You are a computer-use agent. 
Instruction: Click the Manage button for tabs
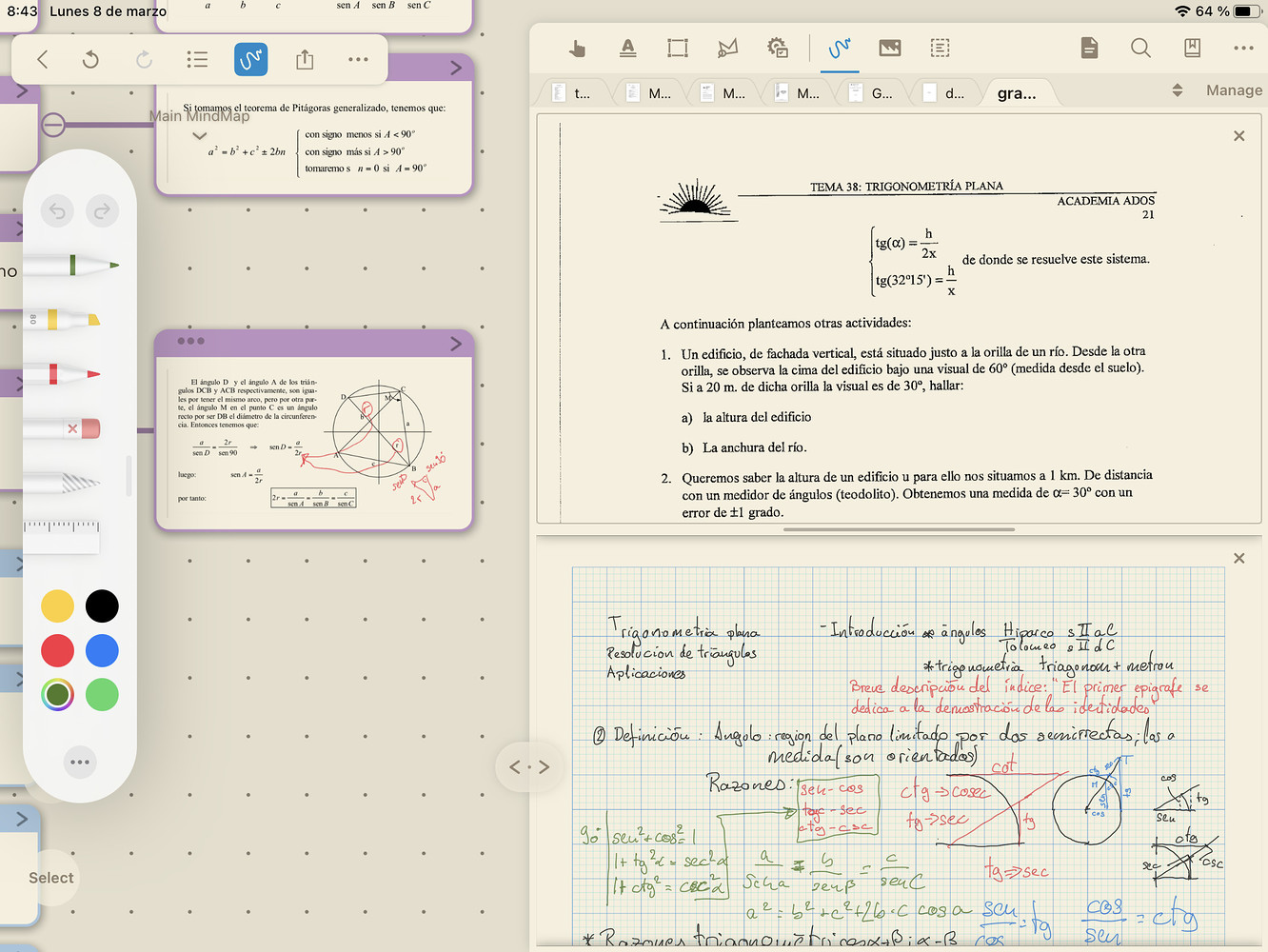(1234, 89)
